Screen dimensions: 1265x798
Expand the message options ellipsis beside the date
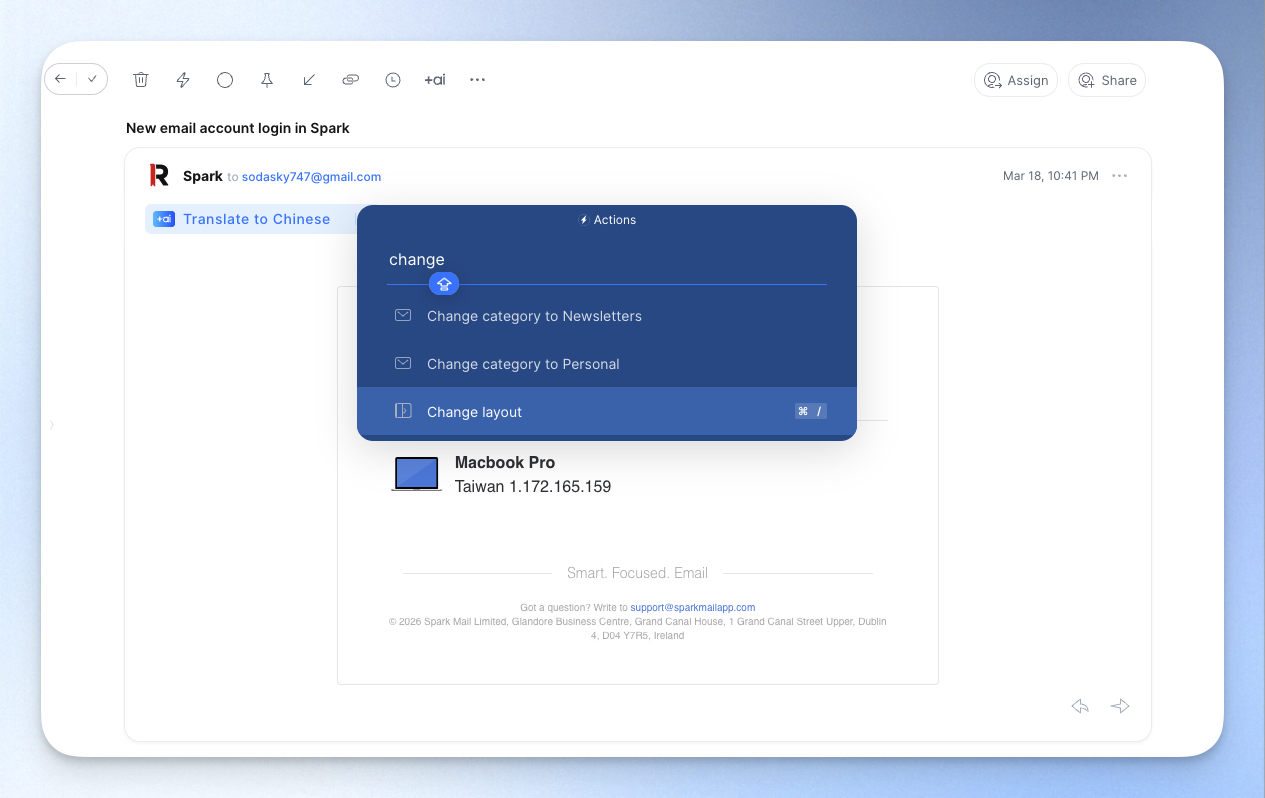[1119, 176]
